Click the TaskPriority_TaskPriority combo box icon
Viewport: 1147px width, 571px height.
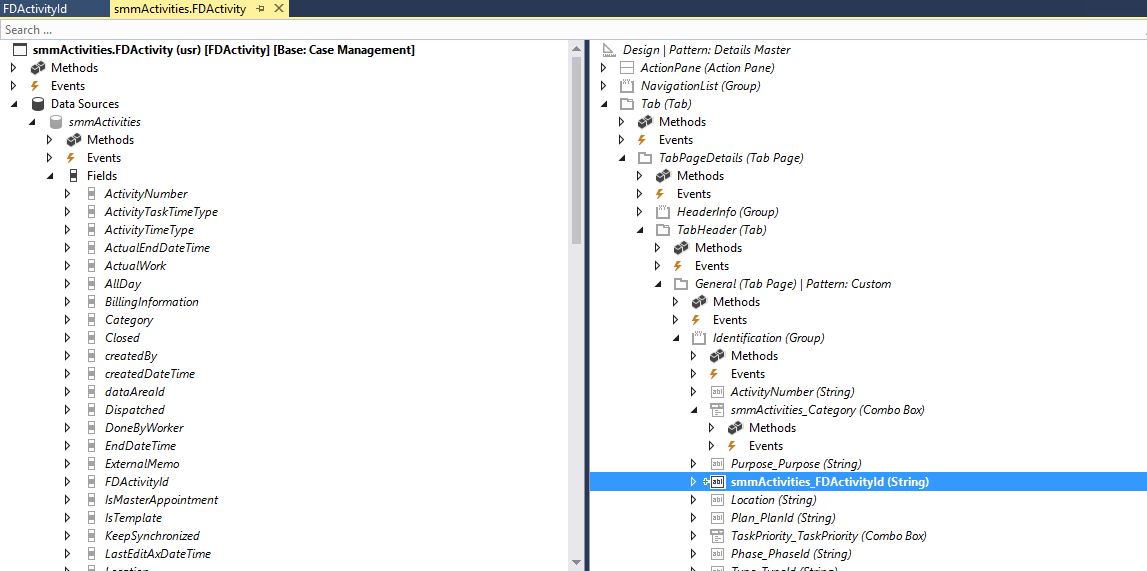[x=717, y=536]
